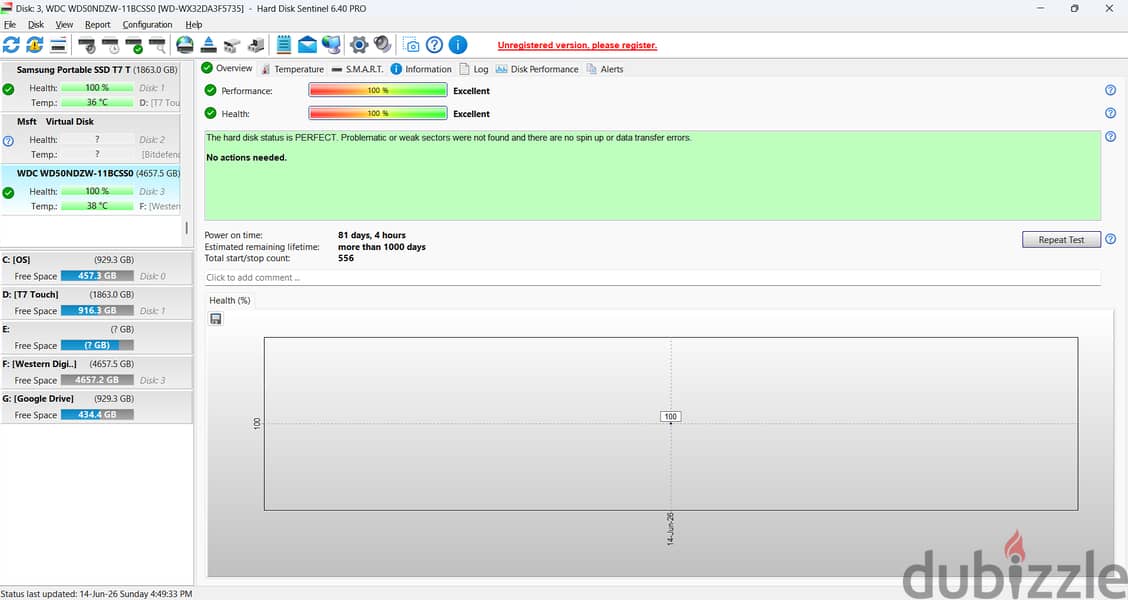This screenshot has width=1128, height=600.
Task: Click the 434.4 GB free space bar
Action: click(97, 414)
